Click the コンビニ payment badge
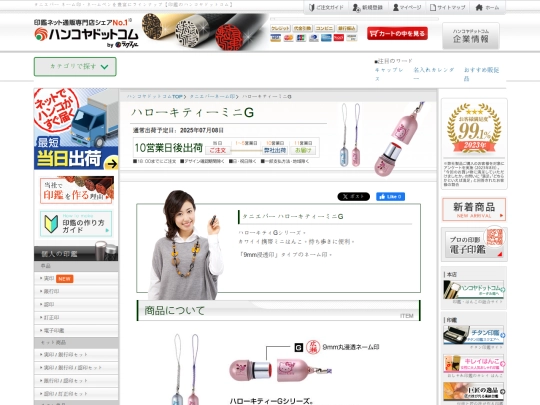This screenshot has height=405, width=540. pyautogui.click(x=324, y=28)
